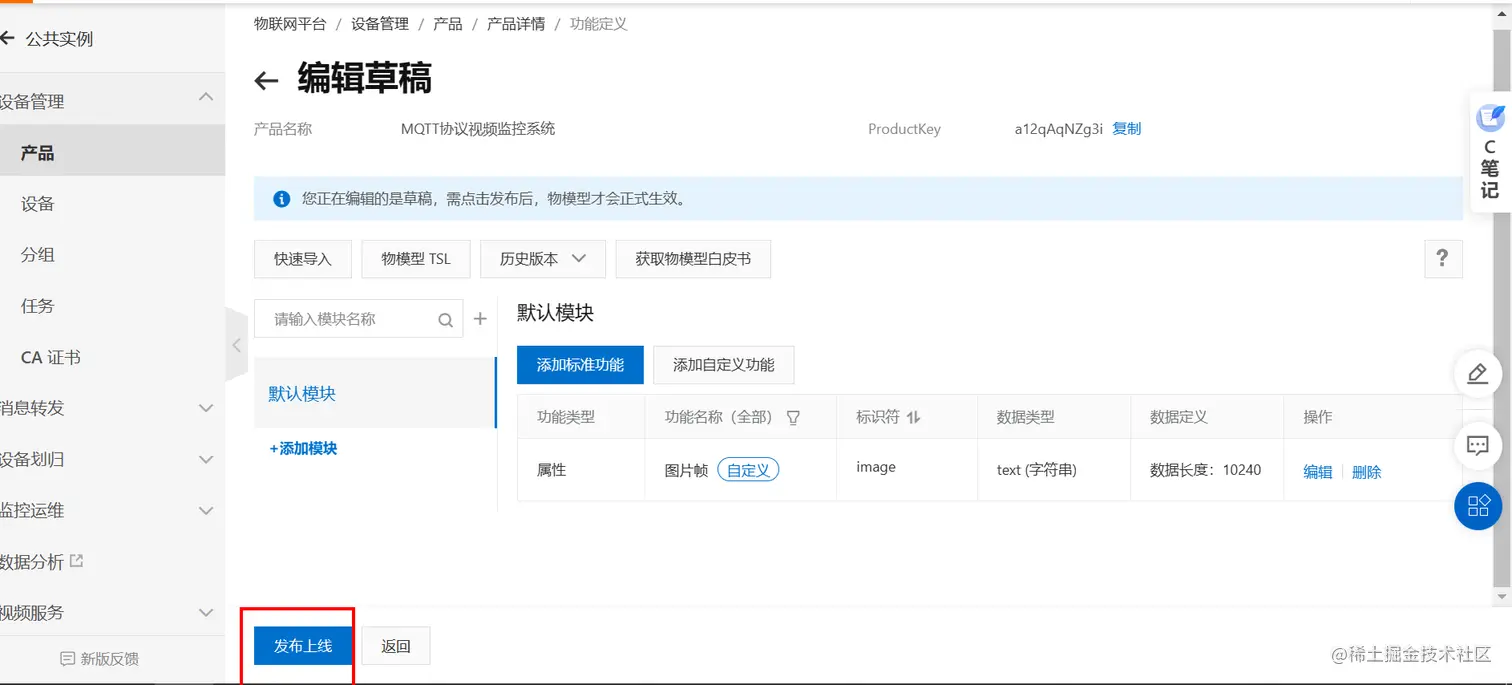This screenshot has height=685, width=1512.
Task: Click the blue grid apps floating button
Action: point(1478,505)
